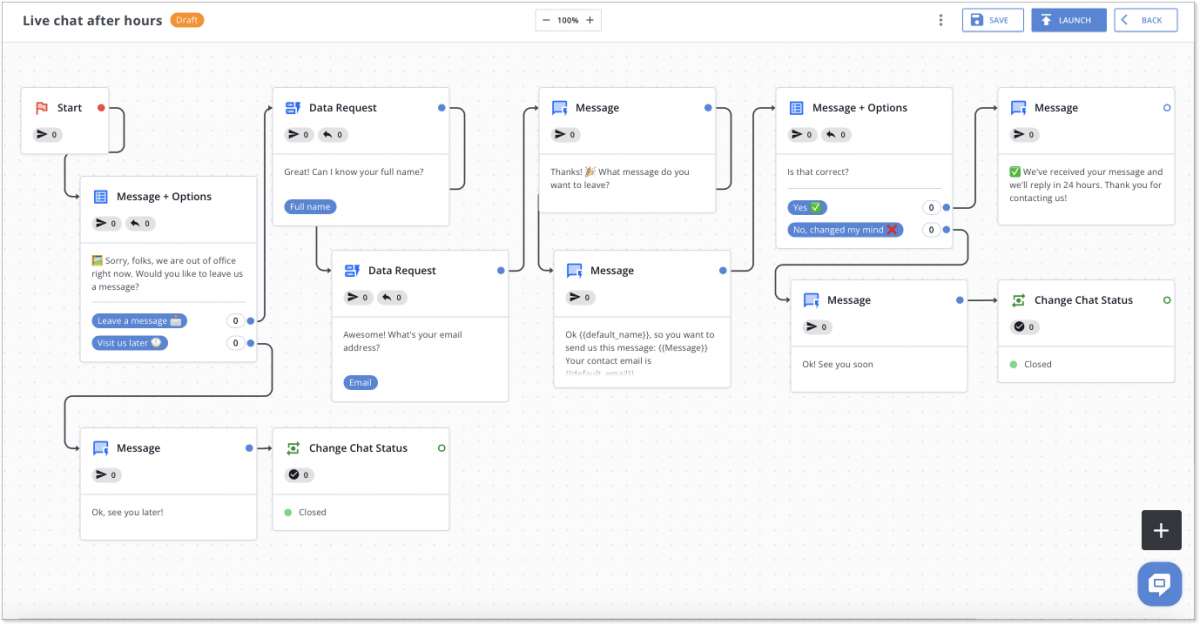Click the 'Email' attribute tag on the Data Request node

point(359,382)
